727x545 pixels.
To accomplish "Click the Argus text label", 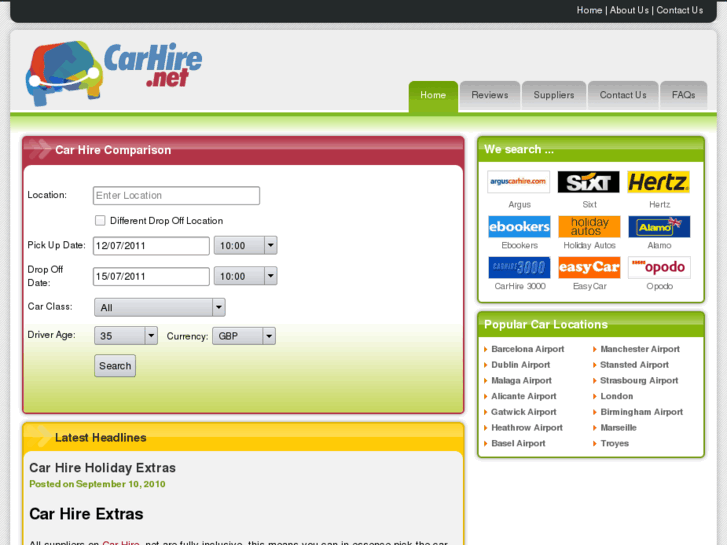I will [519, 205].
